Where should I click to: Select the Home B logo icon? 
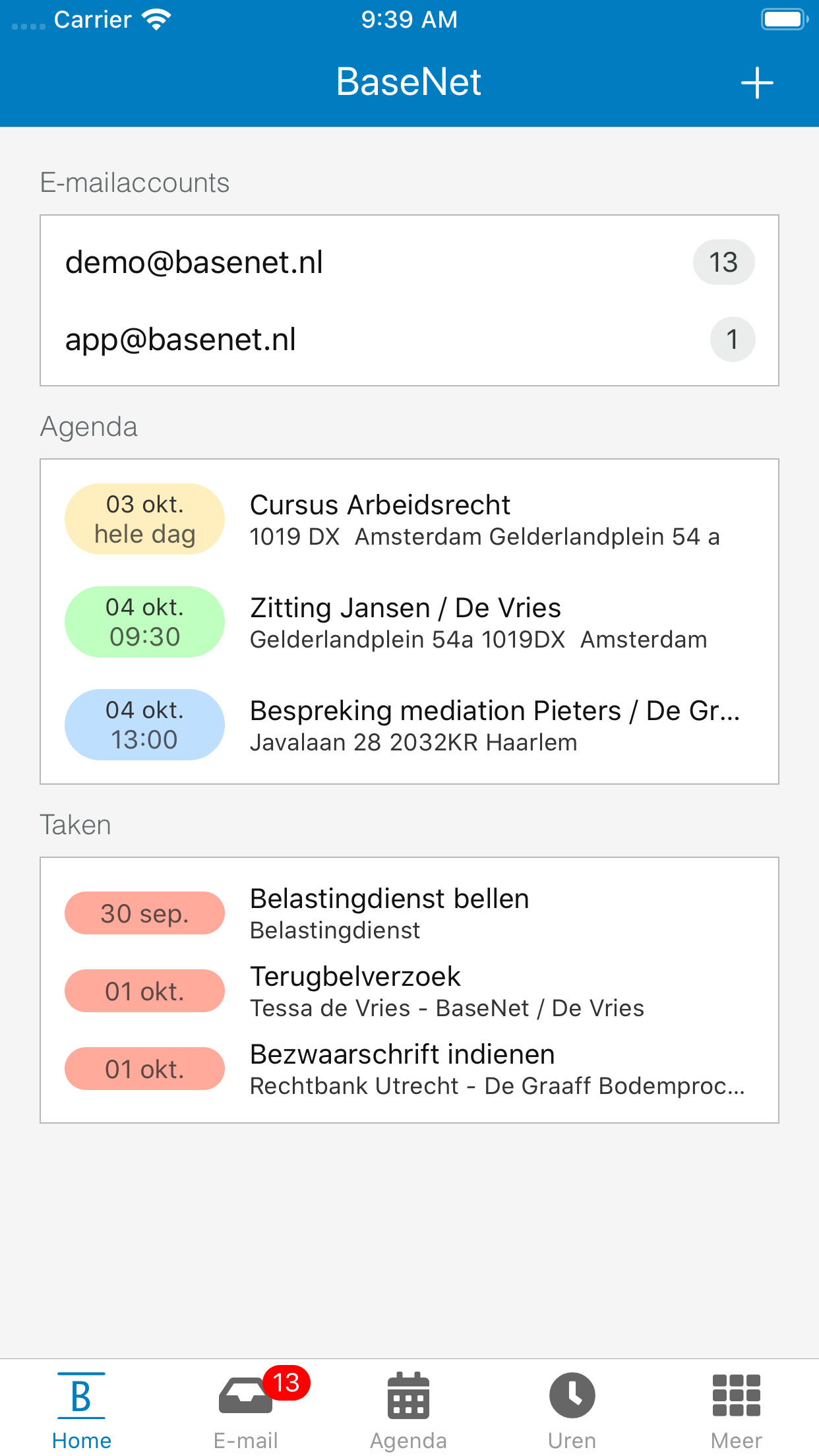tap(81, 1395)
